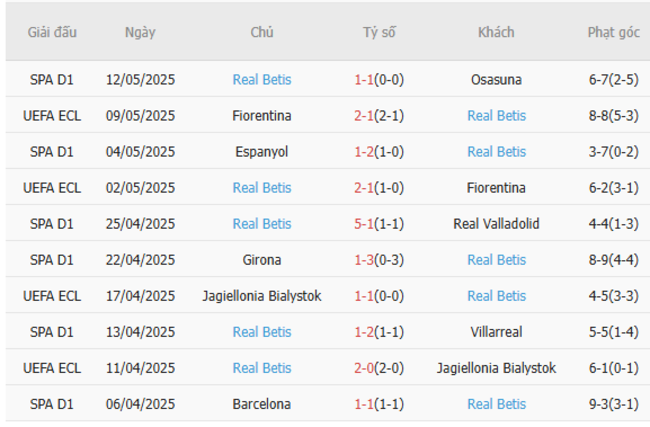Screen dimensions: 650x427
Task: Click the "Phạt góc" column header
Action: pyautogui.click(x=613, y=32)
